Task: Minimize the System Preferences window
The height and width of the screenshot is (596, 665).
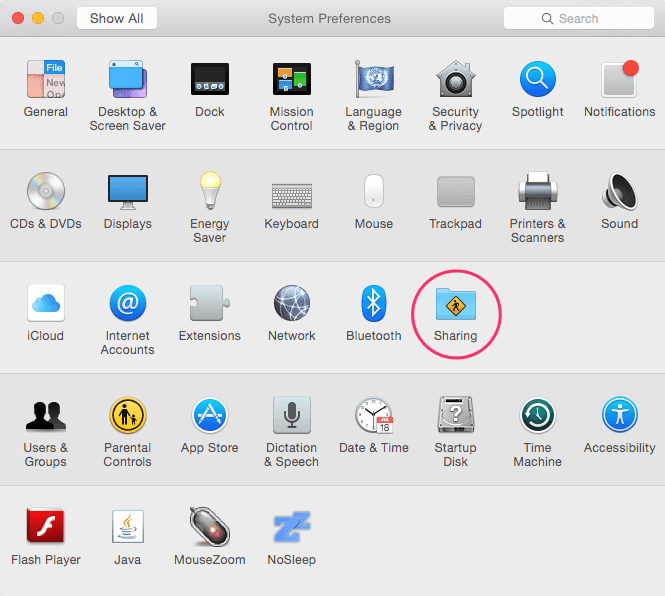Action: [38, 18]
